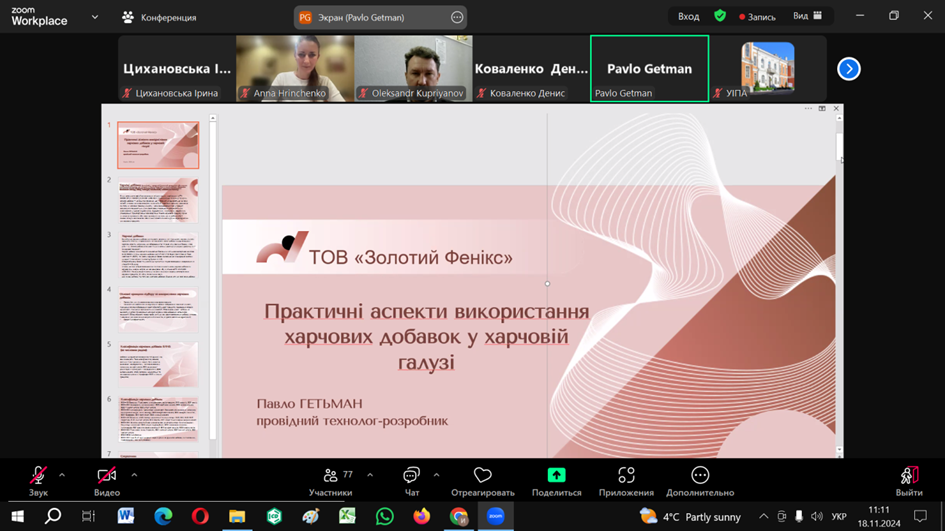
Task: Open Chrome from the taskbar
Action: (x=459, y=517)
